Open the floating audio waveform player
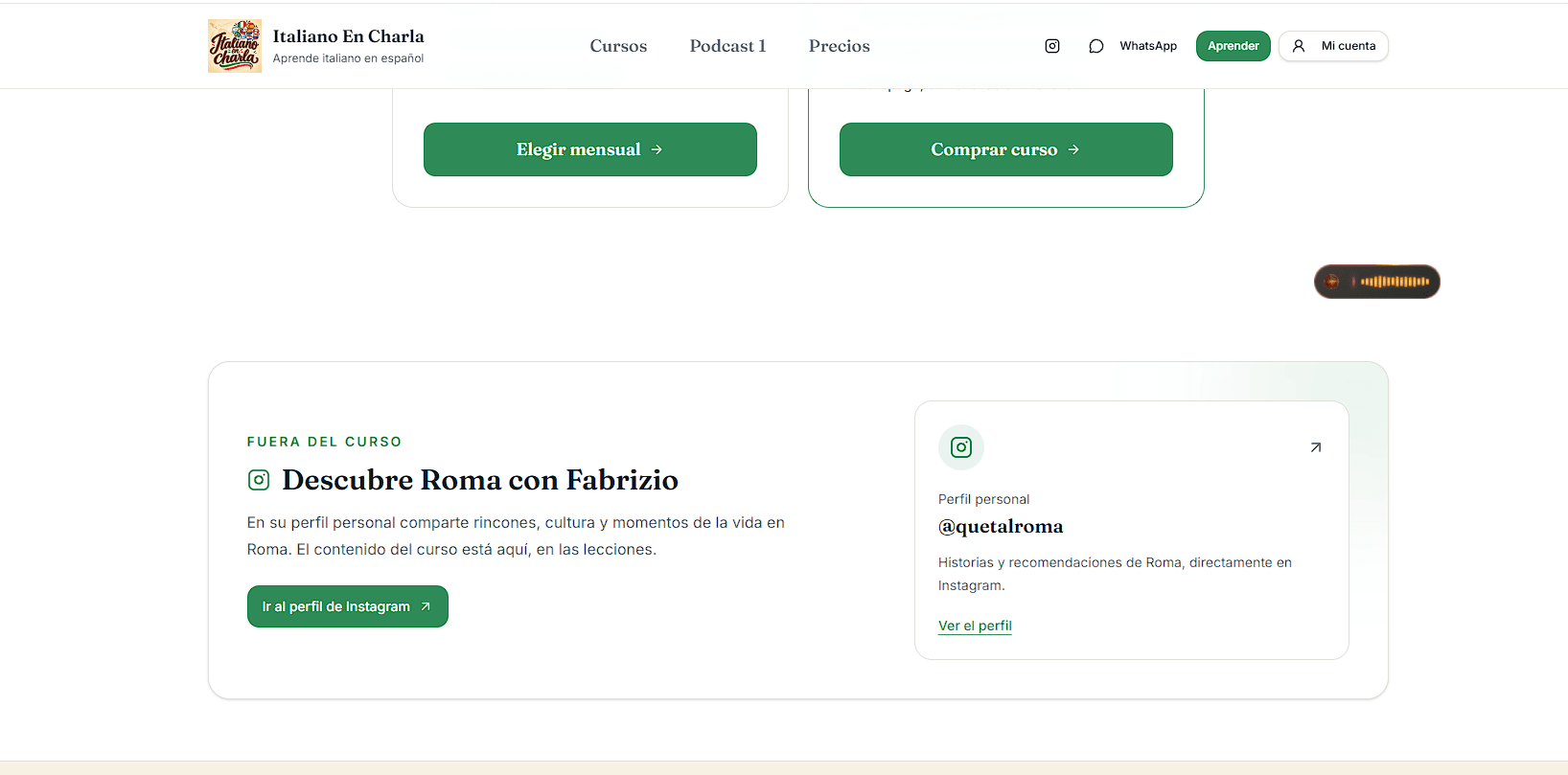The image size is (1568, 775). point(1377,282)
